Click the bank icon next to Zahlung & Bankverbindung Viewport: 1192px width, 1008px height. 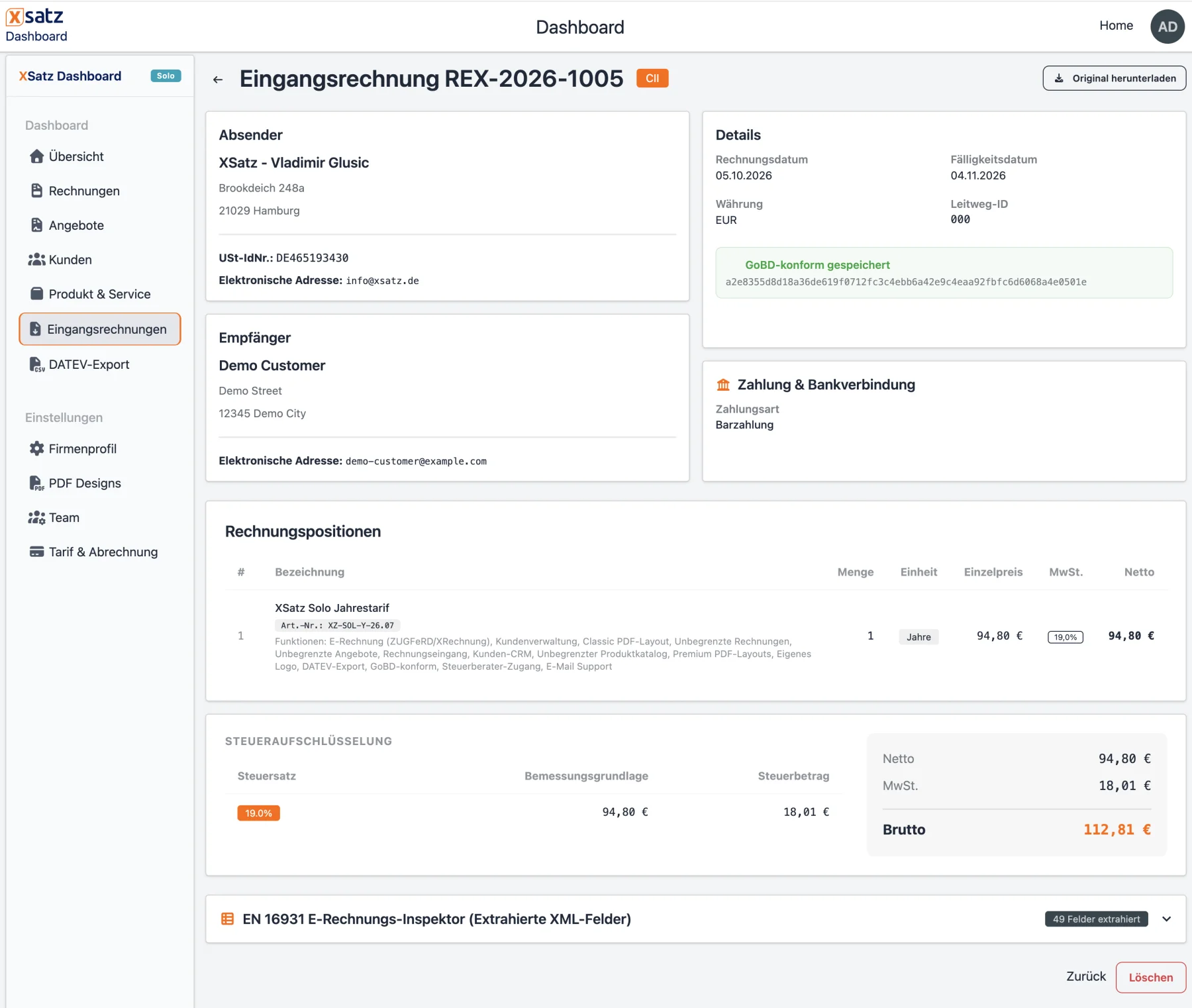pyautogui.click(x=723, y=385)
